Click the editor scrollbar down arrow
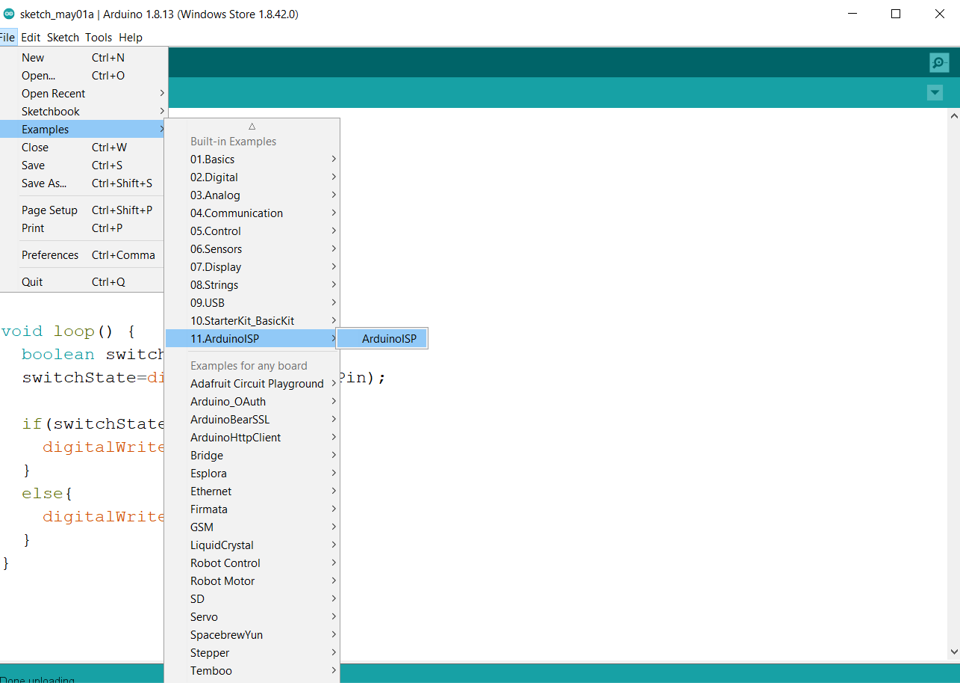 pos(954,652)
